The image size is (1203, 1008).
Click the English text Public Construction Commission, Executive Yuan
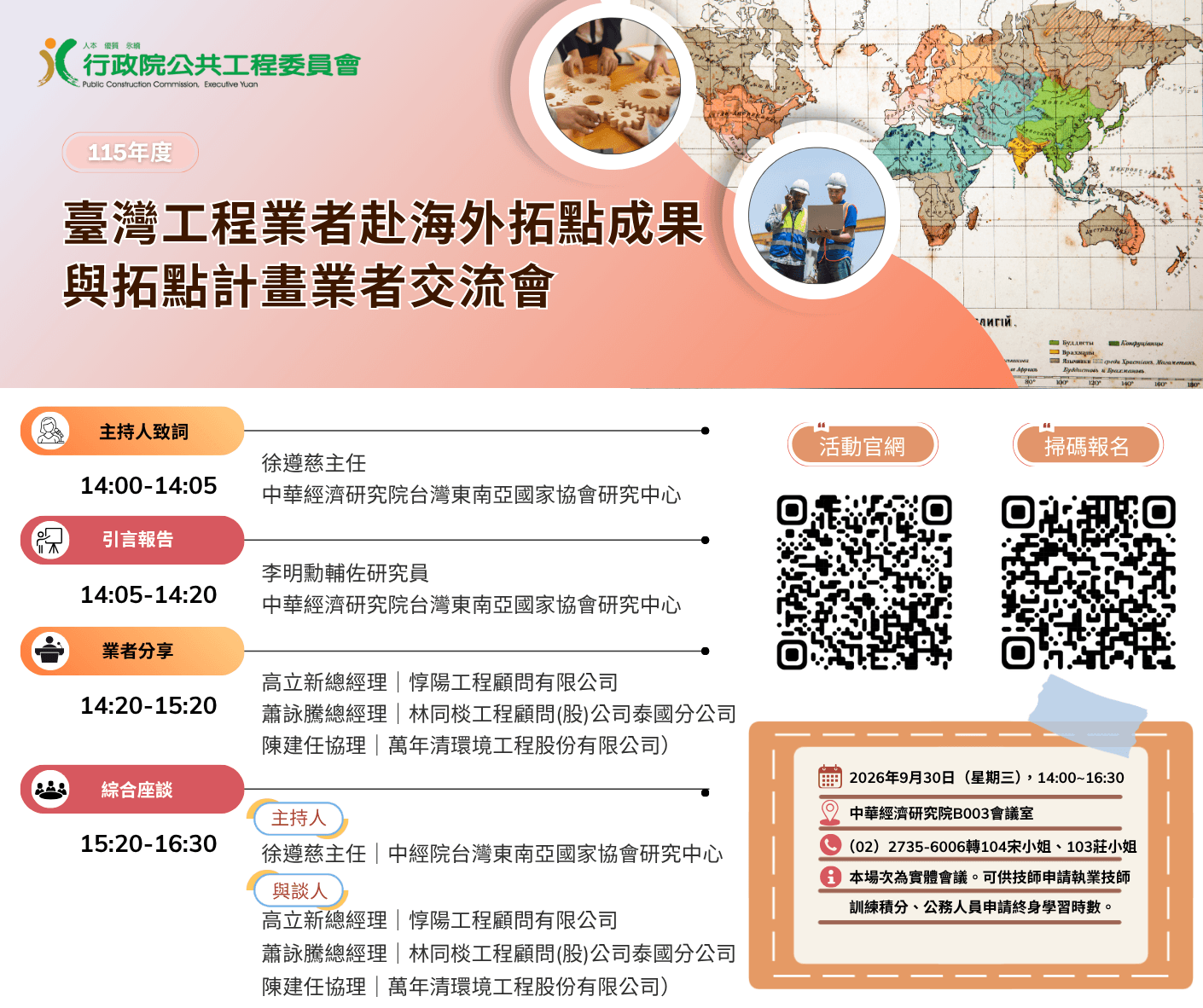point(170,84)
